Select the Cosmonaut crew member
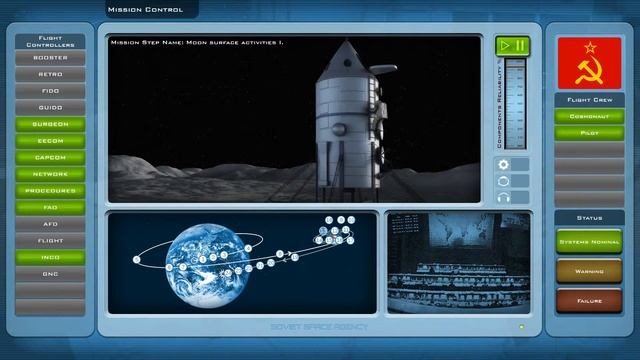640x360 pixels. [x=589, y=116]
